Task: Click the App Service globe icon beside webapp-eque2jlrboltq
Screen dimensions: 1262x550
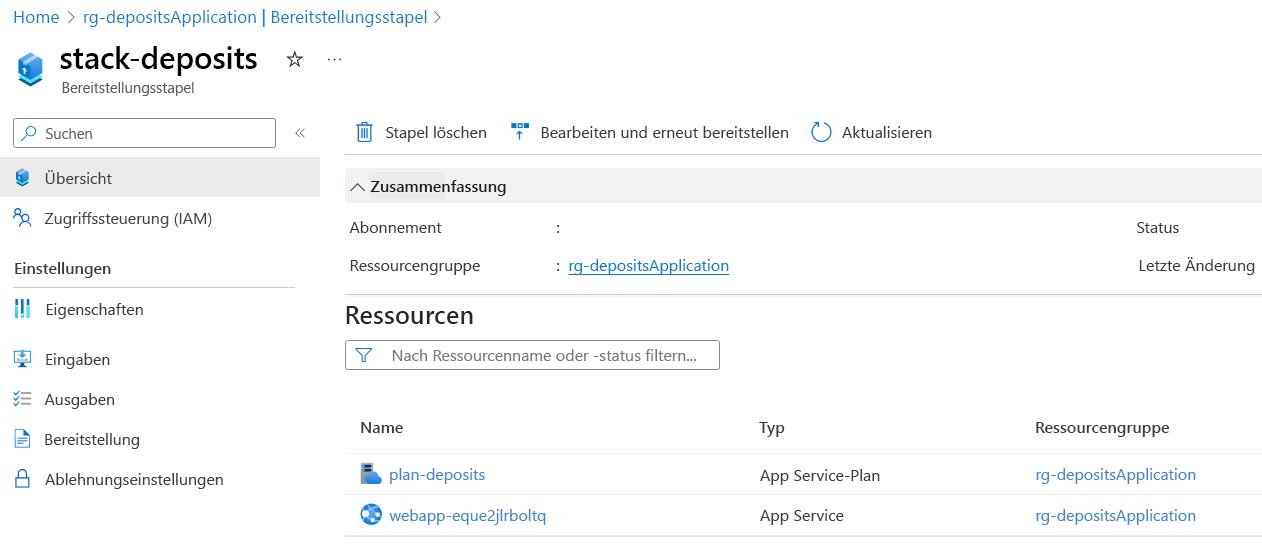Action: pyautogui.click(x=371, y=515)
